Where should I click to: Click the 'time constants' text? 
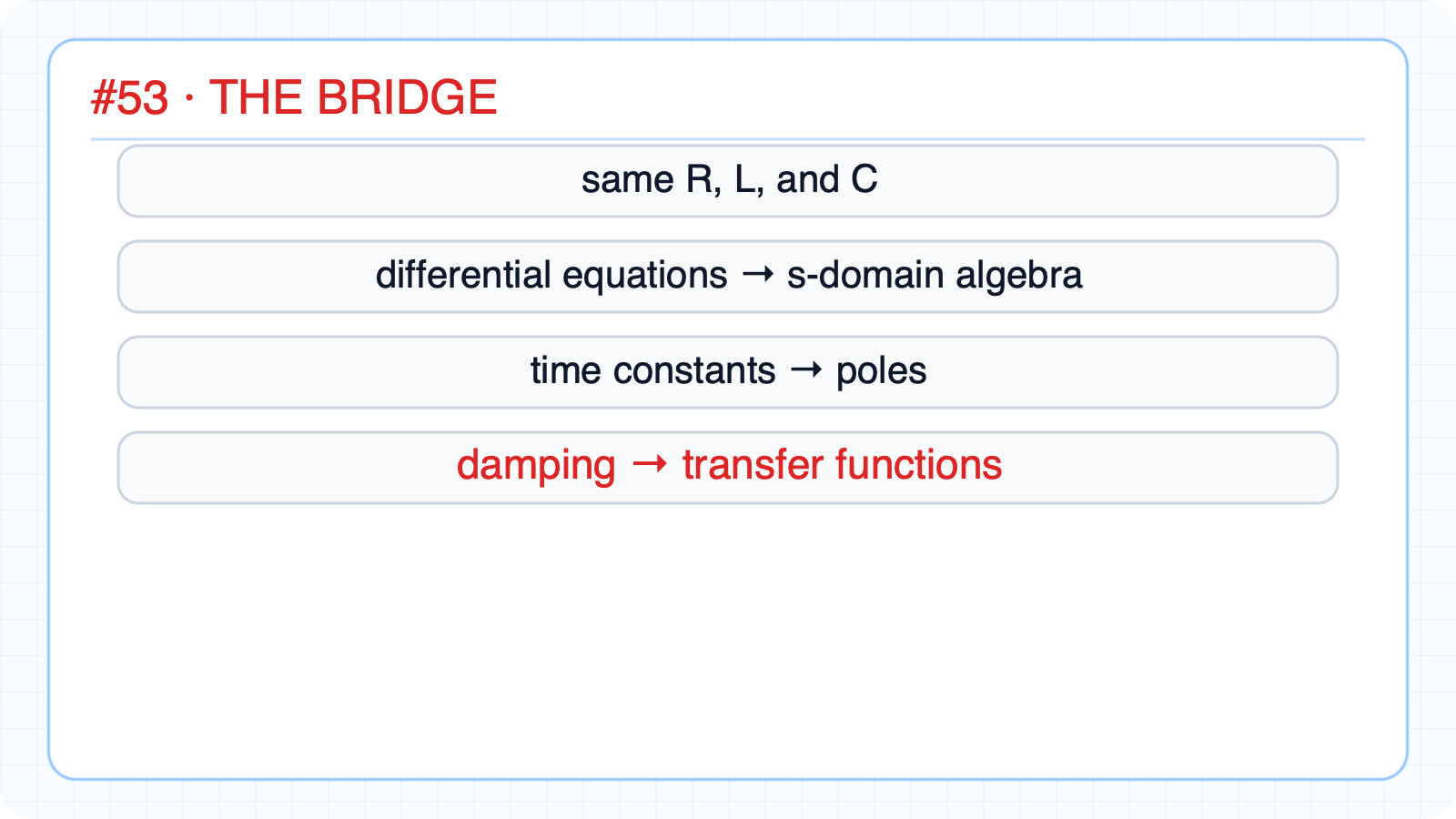coord(653,370)
